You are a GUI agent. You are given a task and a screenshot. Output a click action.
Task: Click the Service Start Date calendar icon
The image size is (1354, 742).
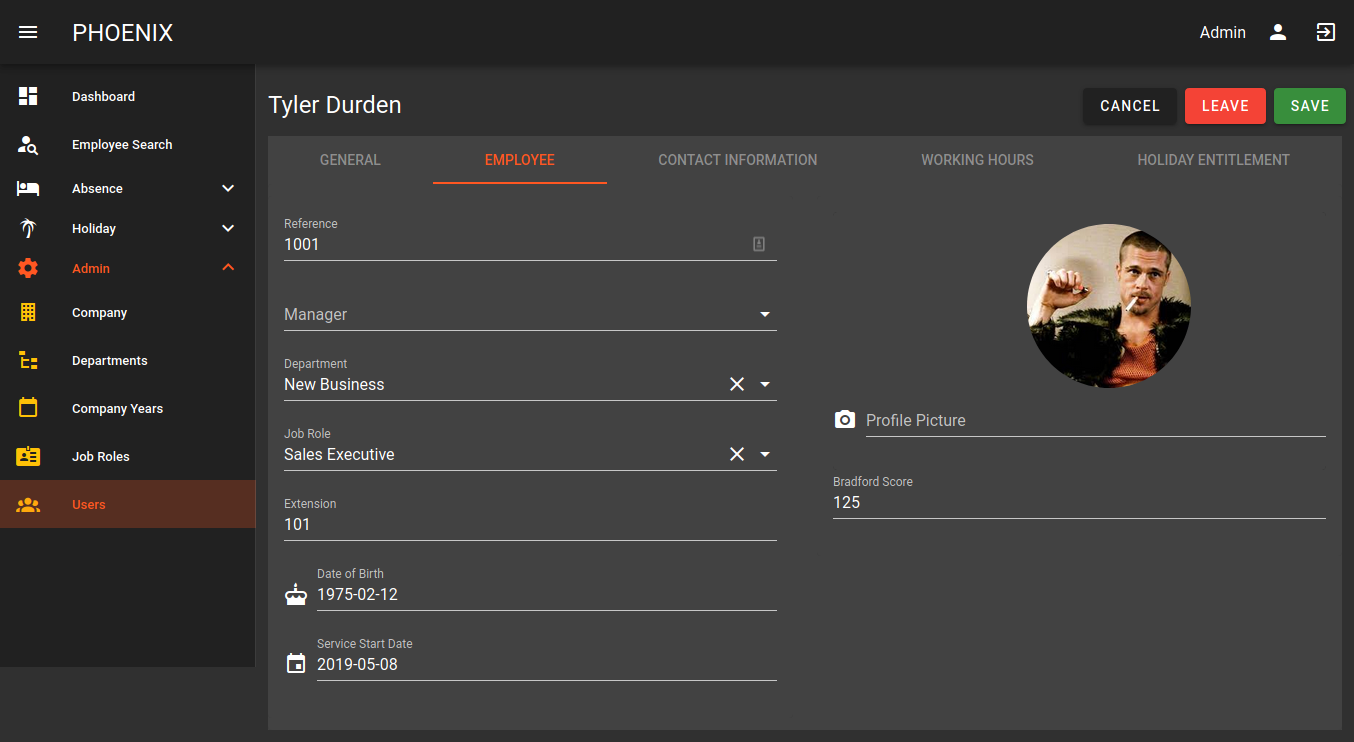click(295, 664)
